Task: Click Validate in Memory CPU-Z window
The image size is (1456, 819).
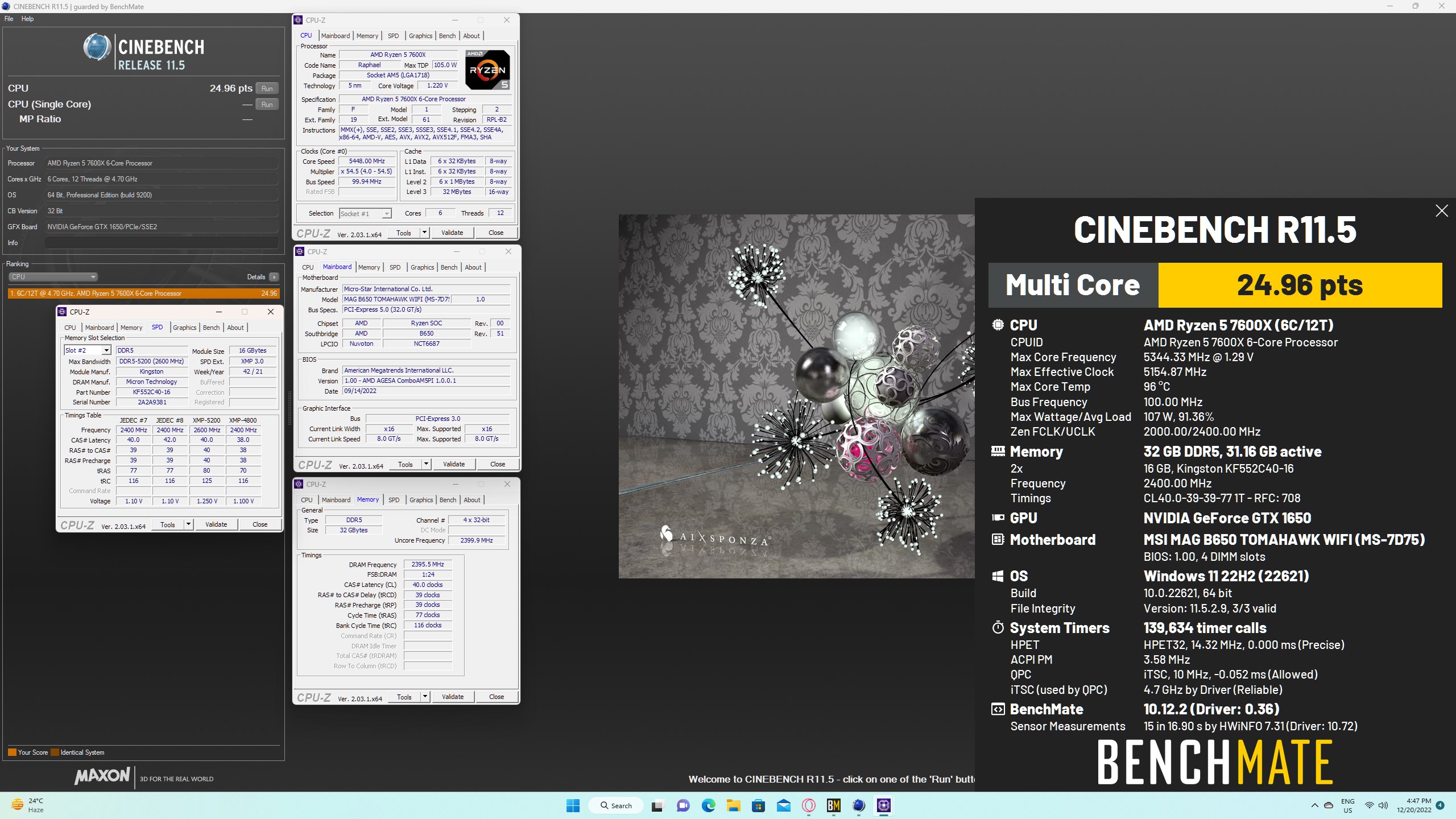Action: pyautogui.click(x=453, y=697)
